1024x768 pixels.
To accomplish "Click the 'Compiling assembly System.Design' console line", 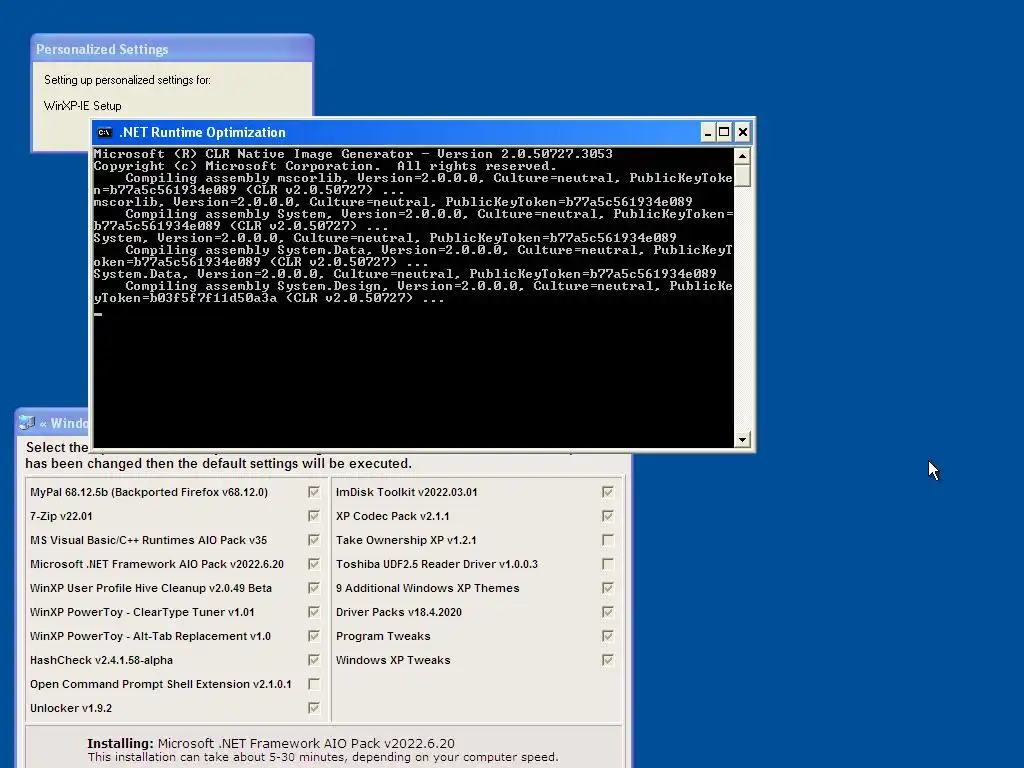I will tap(413, 292).
